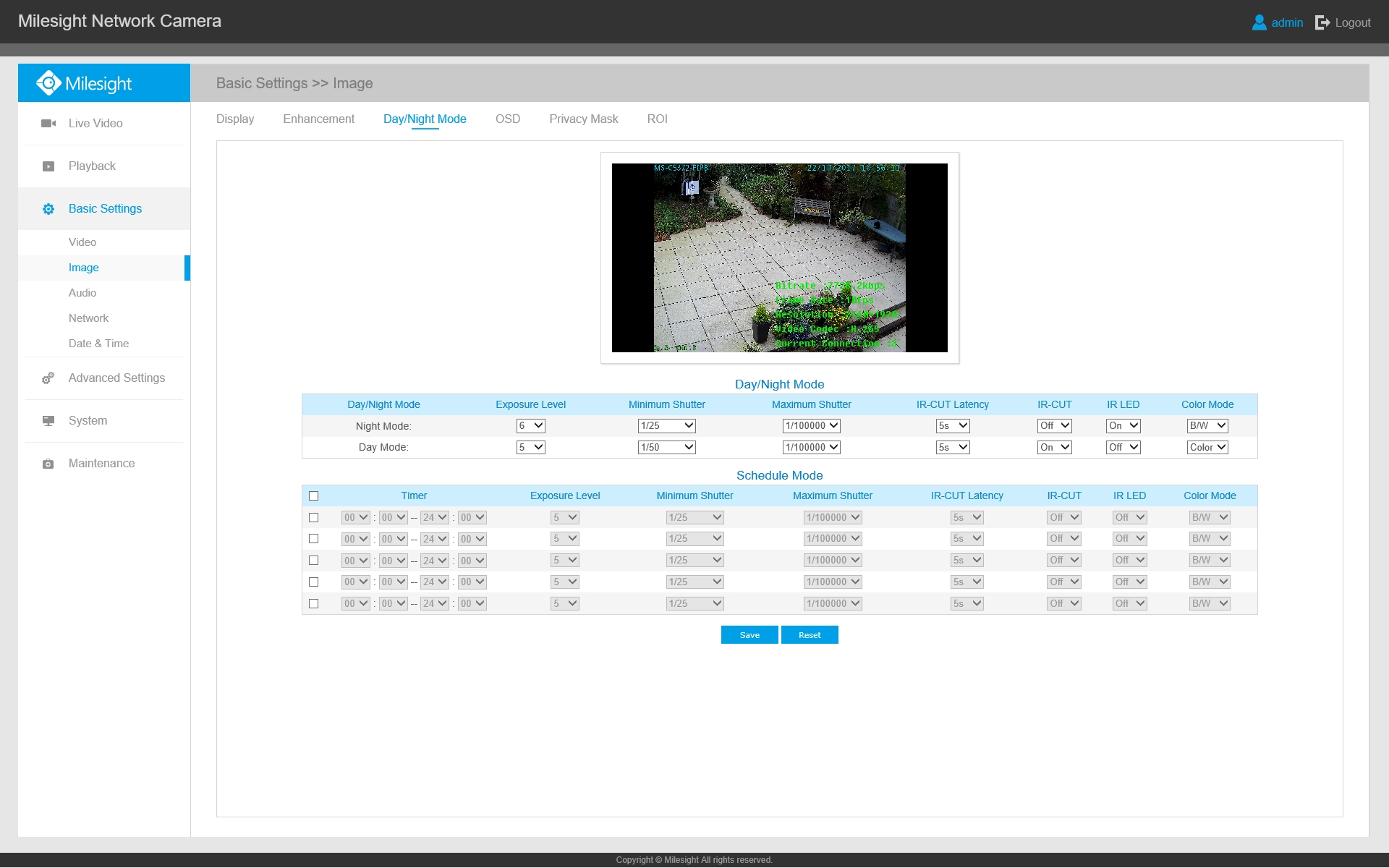Click the Live Video camera icon
Screen dimensions: 1389x868
click(48, 124)
